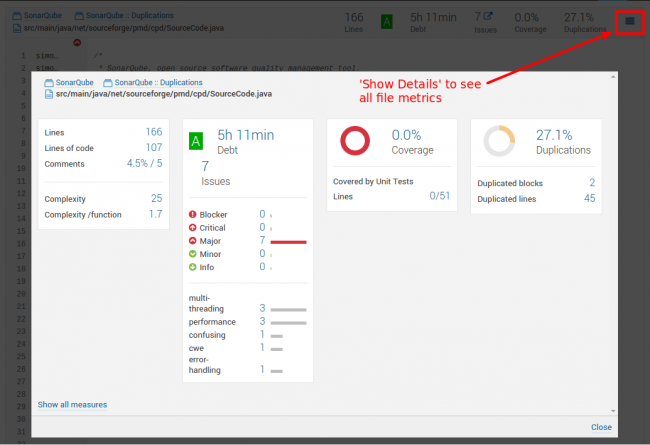650x445 pixels.
Task: Click the dialog scrollbar down arrow
Action: (613, 411)
